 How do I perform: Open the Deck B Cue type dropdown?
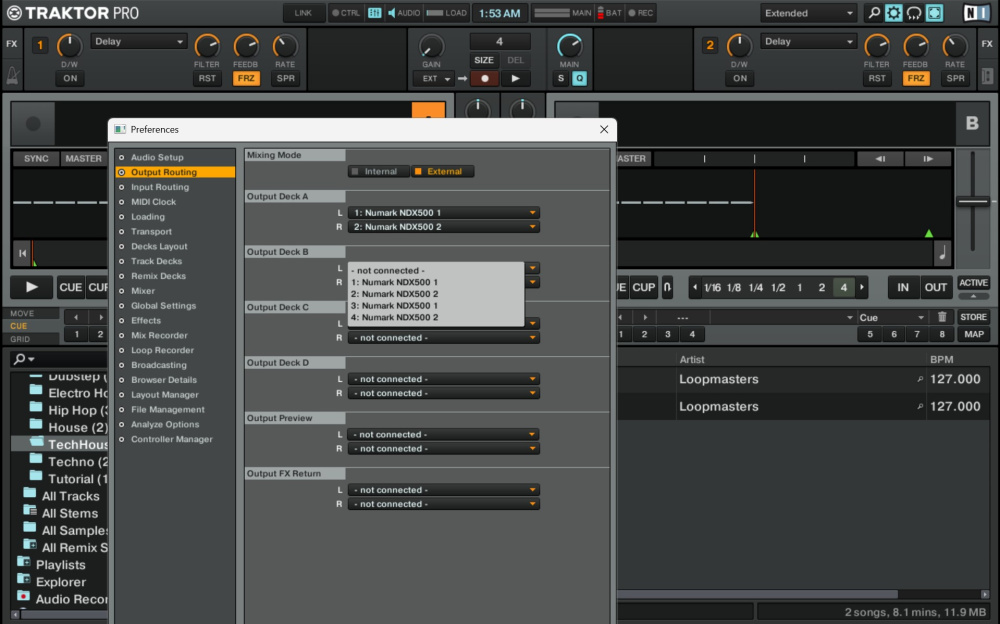tap(891, 317)
